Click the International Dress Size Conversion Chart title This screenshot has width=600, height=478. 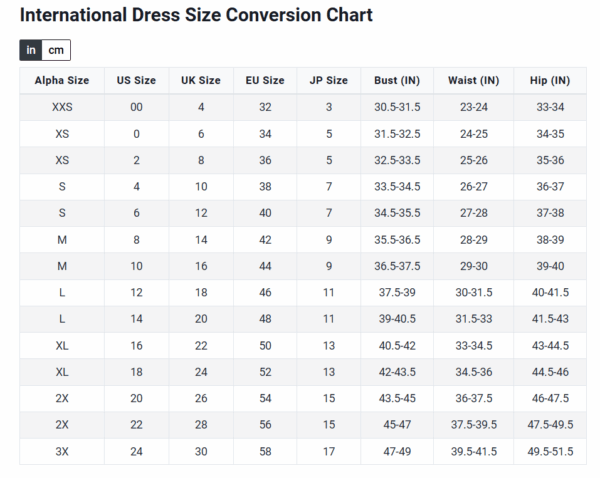point(196,15)
